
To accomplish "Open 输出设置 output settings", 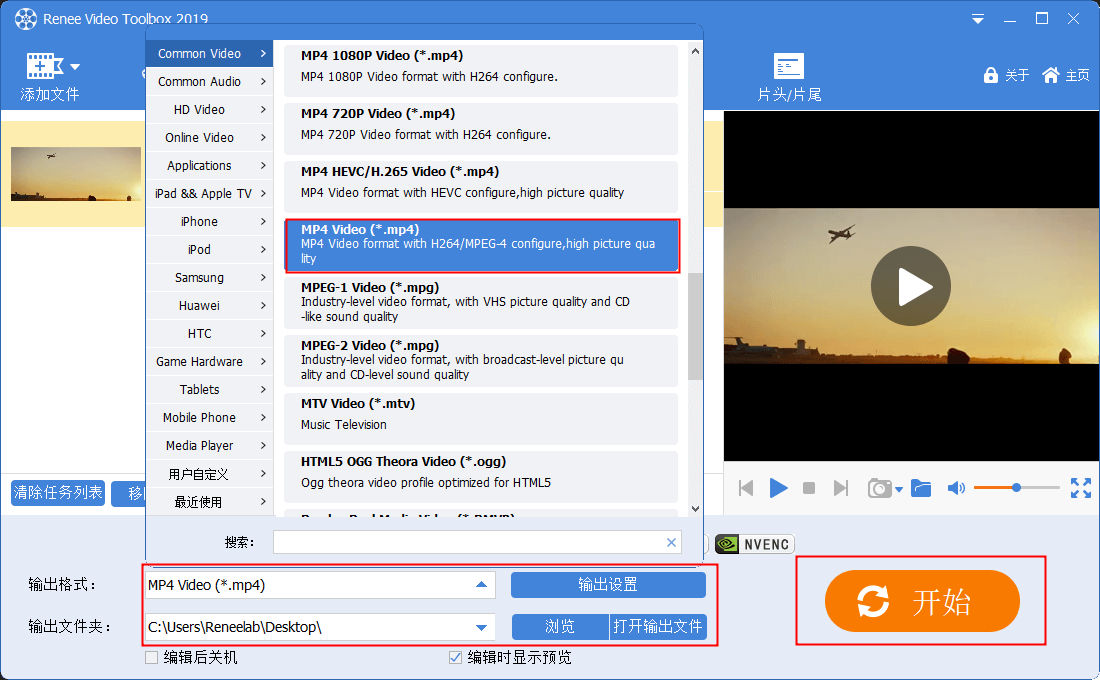I will click(x=608, y=585).
